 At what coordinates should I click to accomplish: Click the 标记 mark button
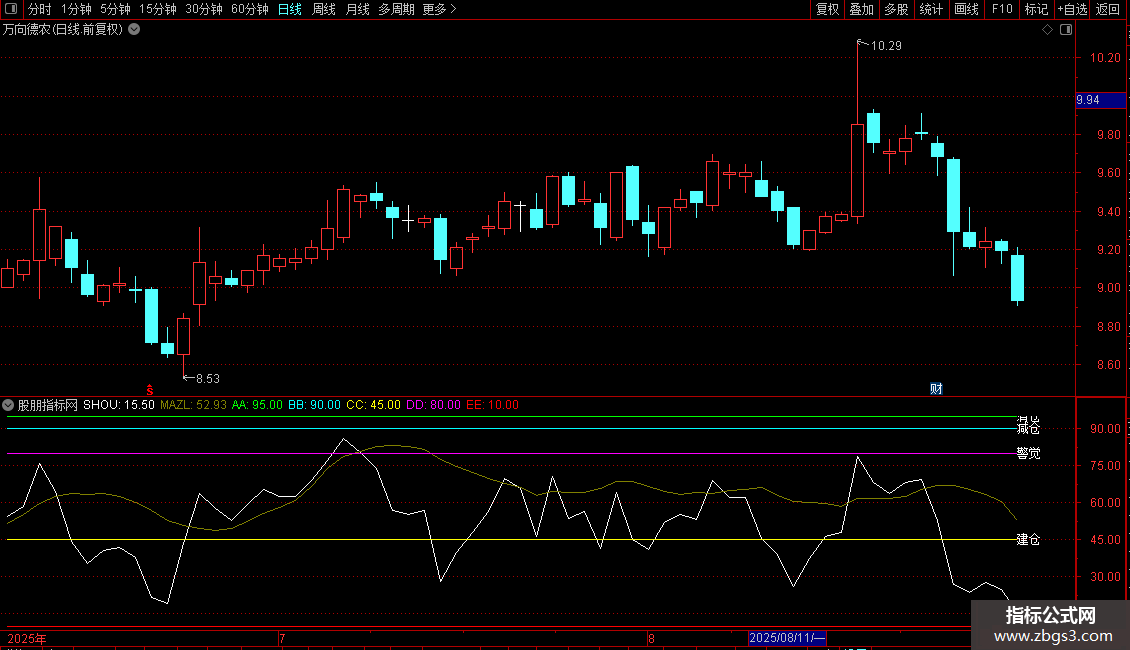click(x=1036, y=9)
